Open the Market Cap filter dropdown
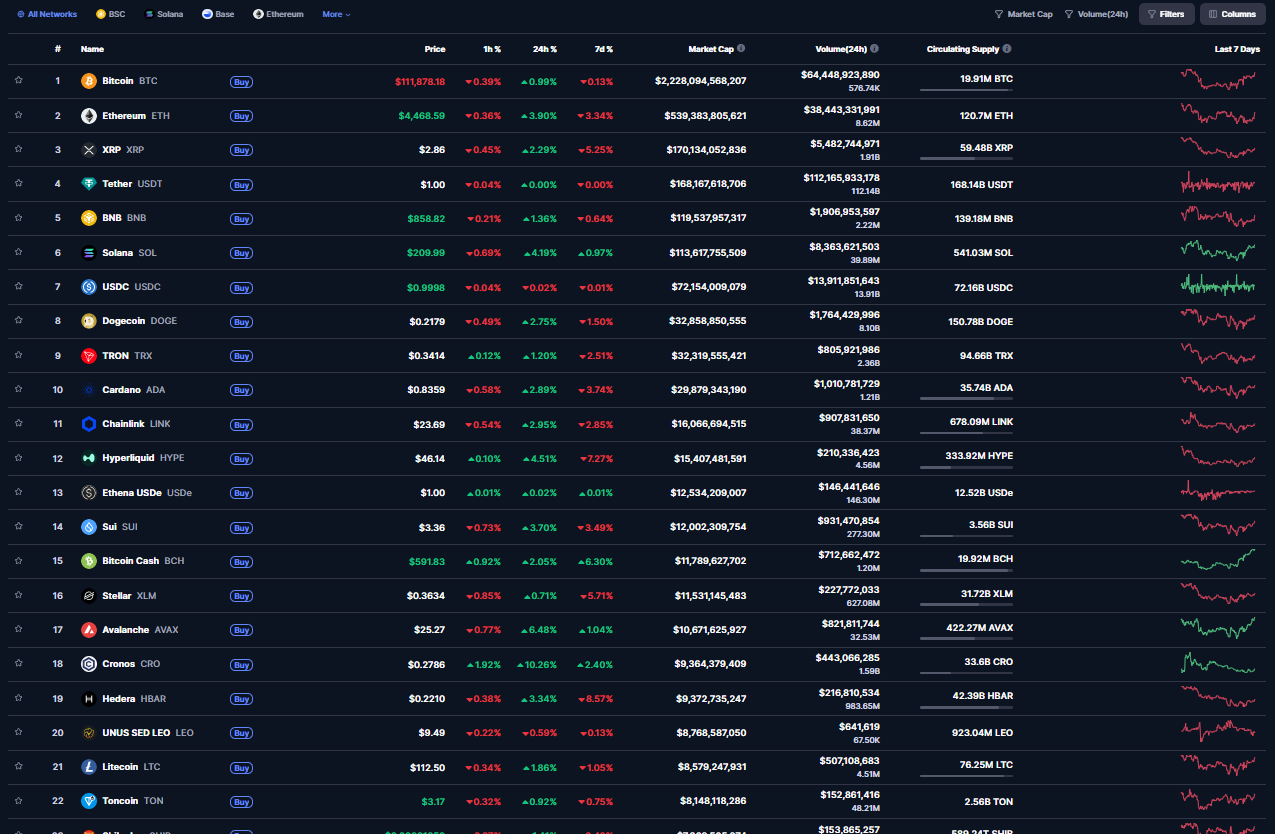The image size is (1275, 834). 1023,14
